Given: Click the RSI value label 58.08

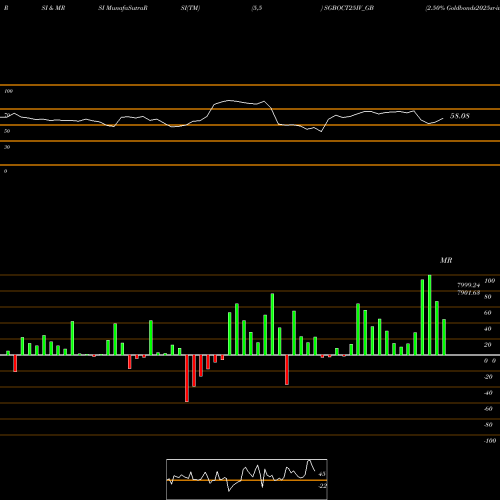Looking at the screenshot, I should [460, 116].
